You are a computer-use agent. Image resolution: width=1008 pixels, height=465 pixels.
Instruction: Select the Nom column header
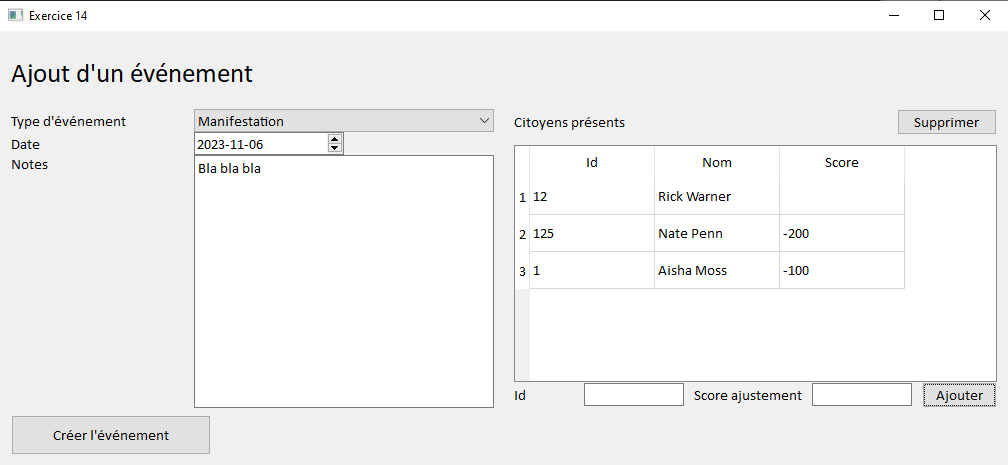click(717, 163)
